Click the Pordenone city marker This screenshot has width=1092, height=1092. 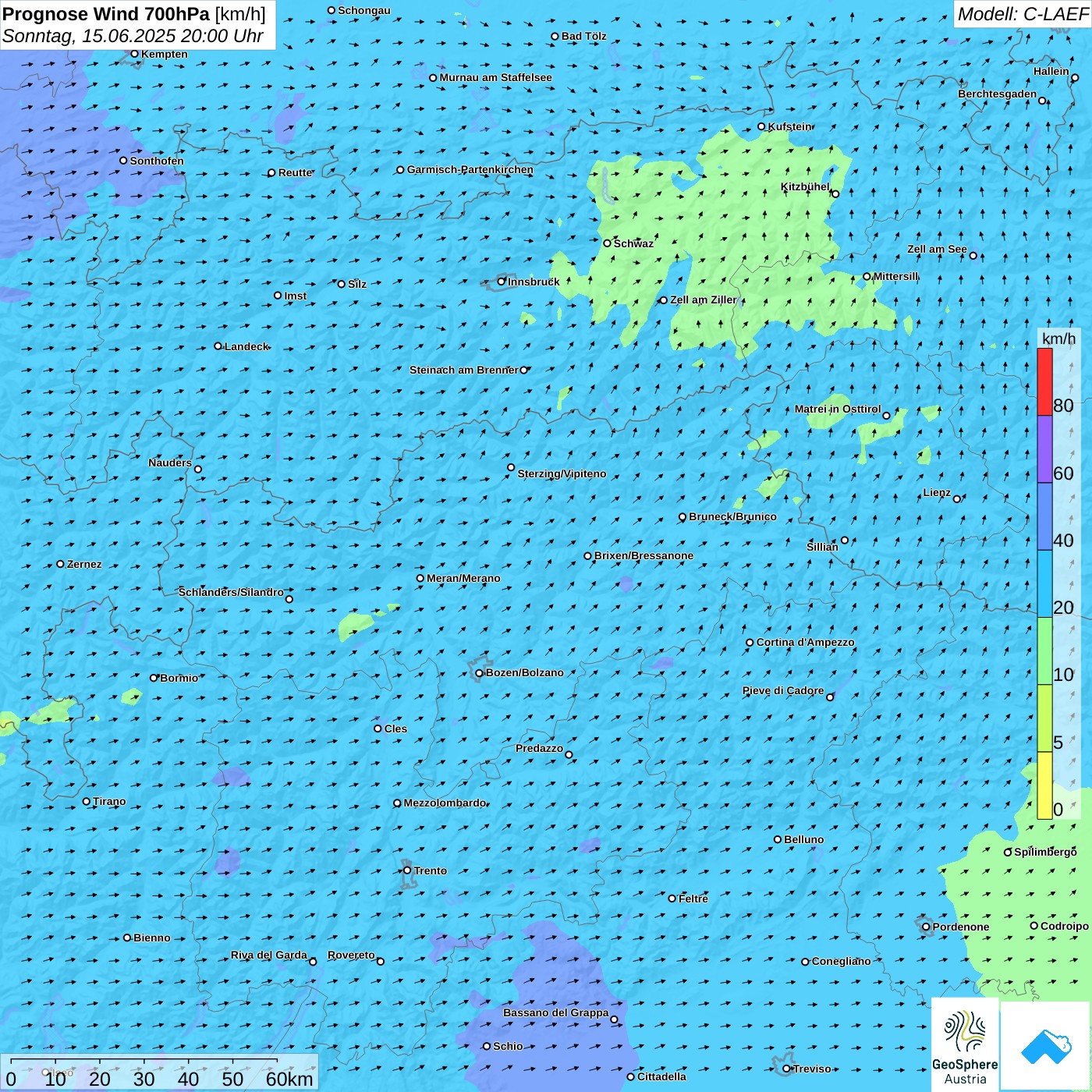pos(926,927)
